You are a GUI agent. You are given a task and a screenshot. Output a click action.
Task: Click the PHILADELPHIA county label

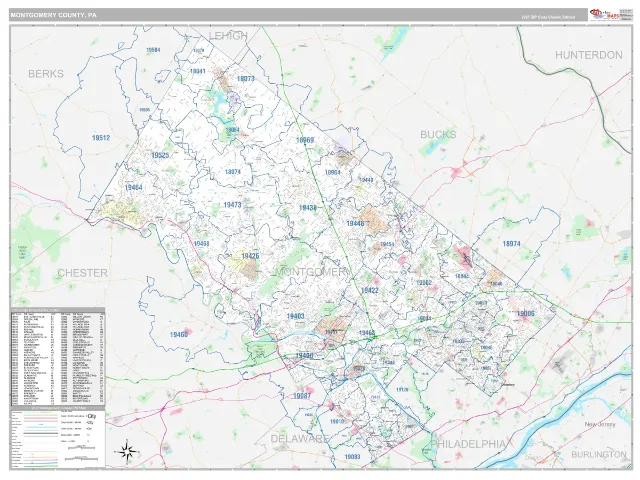(x=469, y=444)
